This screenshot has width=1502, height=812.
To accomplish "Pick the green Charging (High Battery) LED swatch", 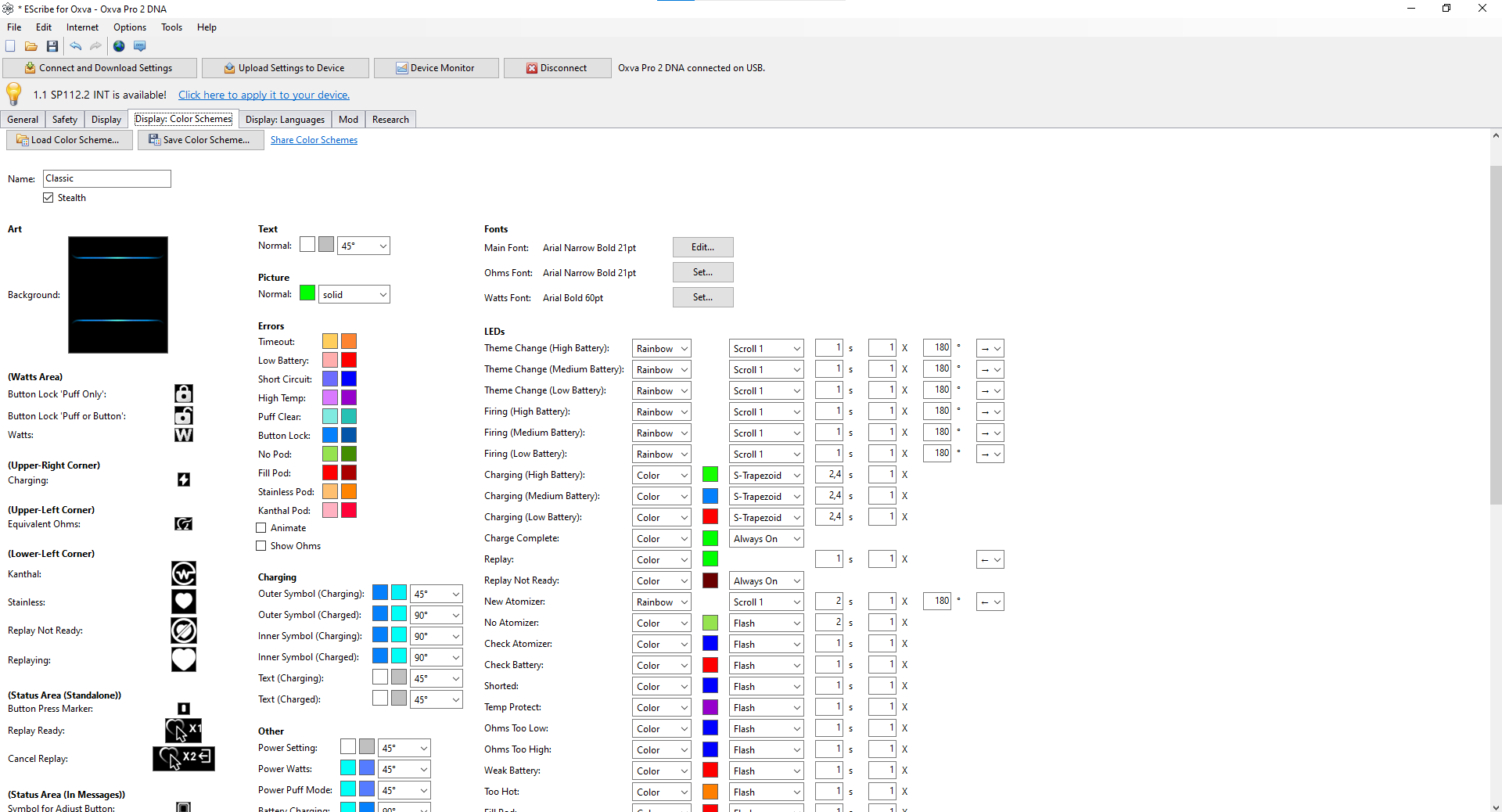I will [x=710, y=475].
